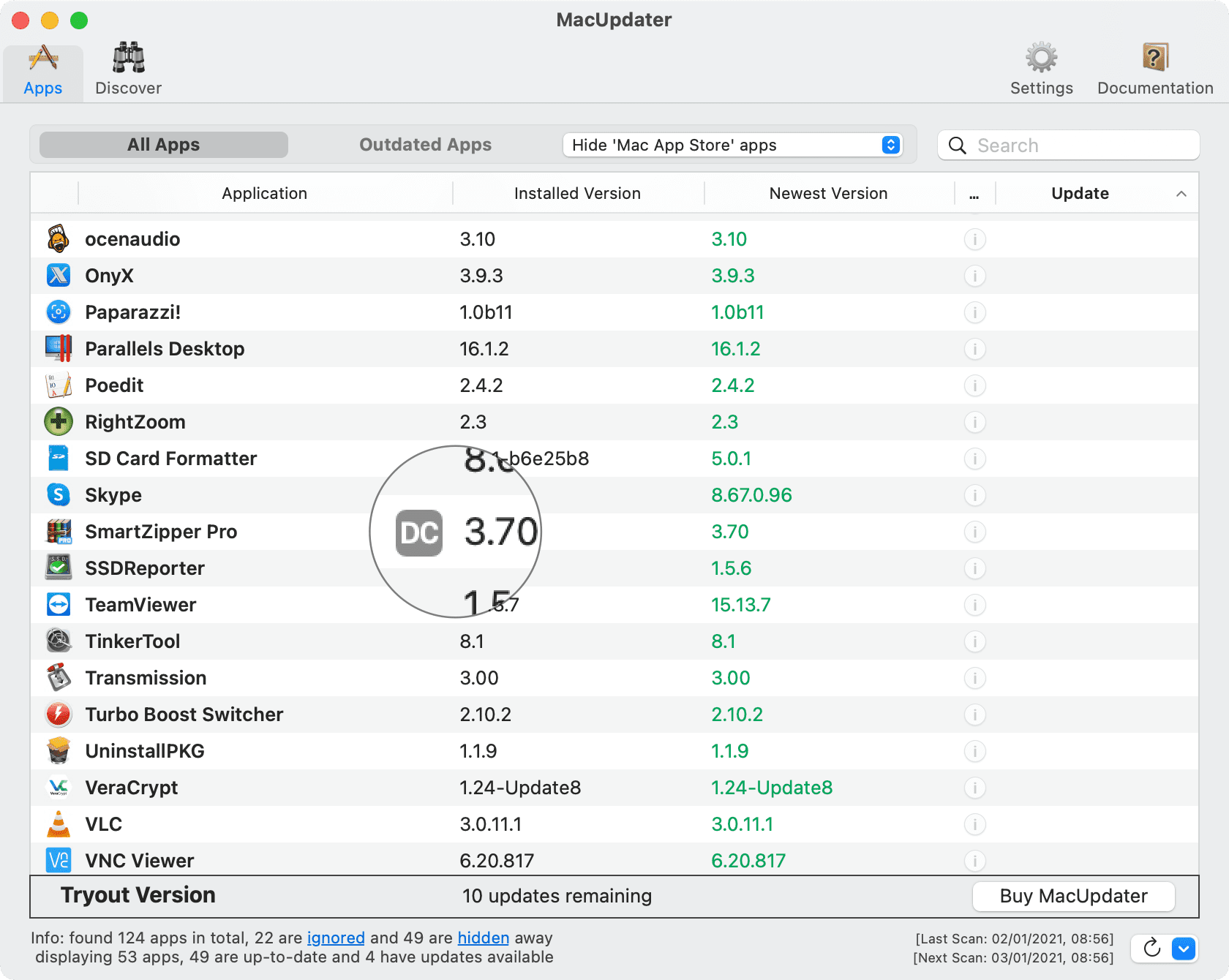This screenshot has height=980, width=1229.
Task: Toggle the Update column sort arrow
Action: coord(1181,194)
